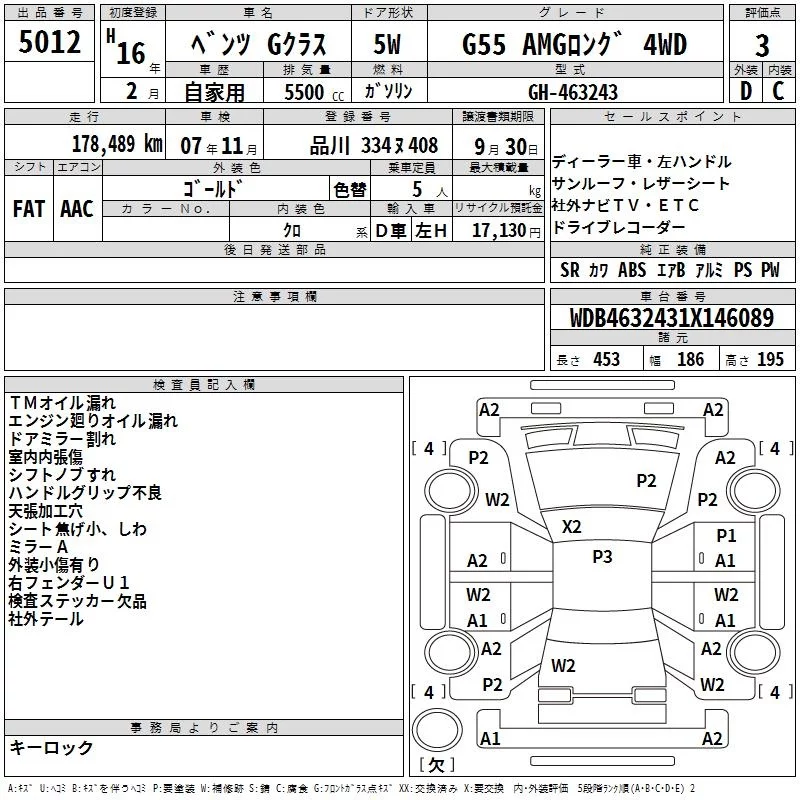Click the P3 mark on the roof
The width and height of the screenshot is (800, 800).
coord(602,556)
